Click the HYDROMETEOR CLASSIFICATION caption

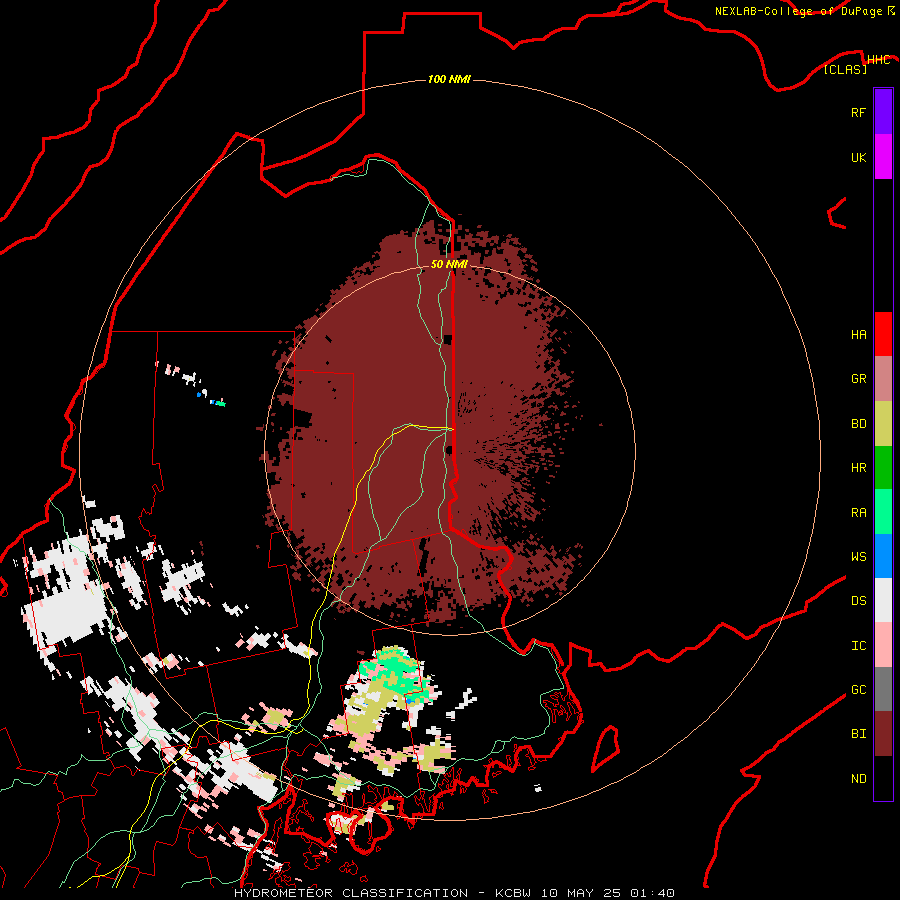[351, 893]
